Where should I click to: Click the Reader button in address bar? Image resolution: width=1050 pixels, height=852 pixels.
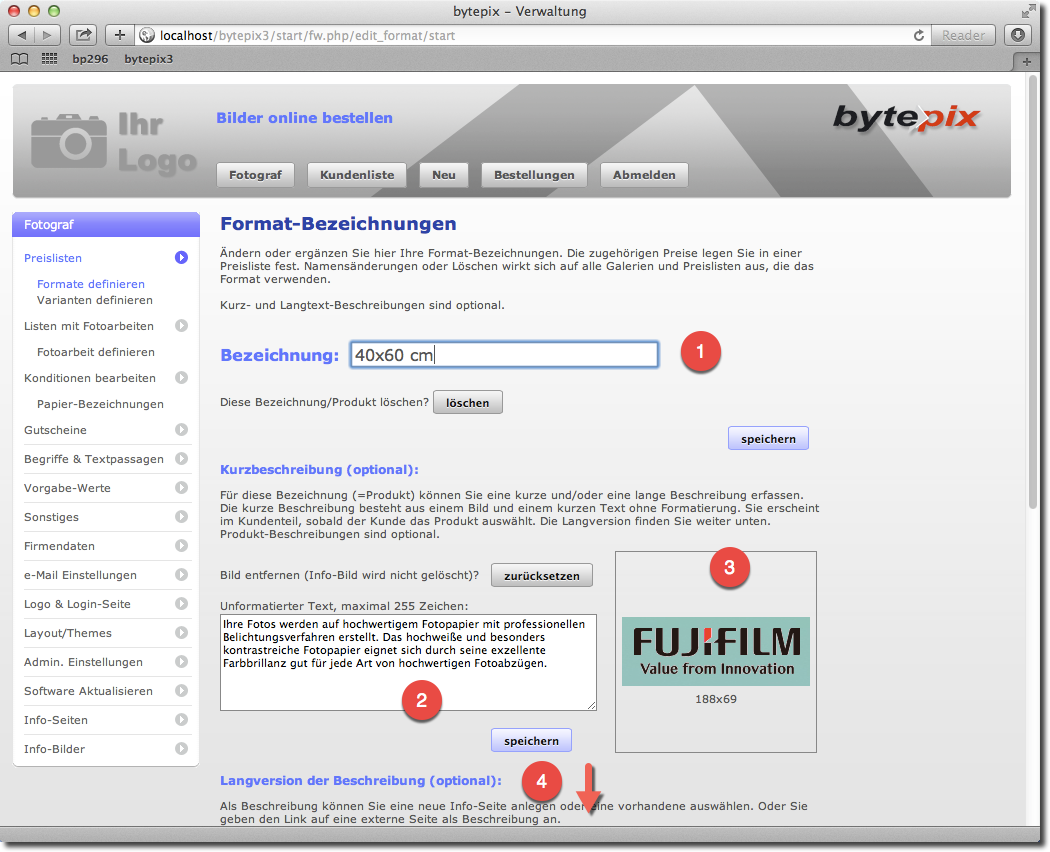click(x=964, y=35)
